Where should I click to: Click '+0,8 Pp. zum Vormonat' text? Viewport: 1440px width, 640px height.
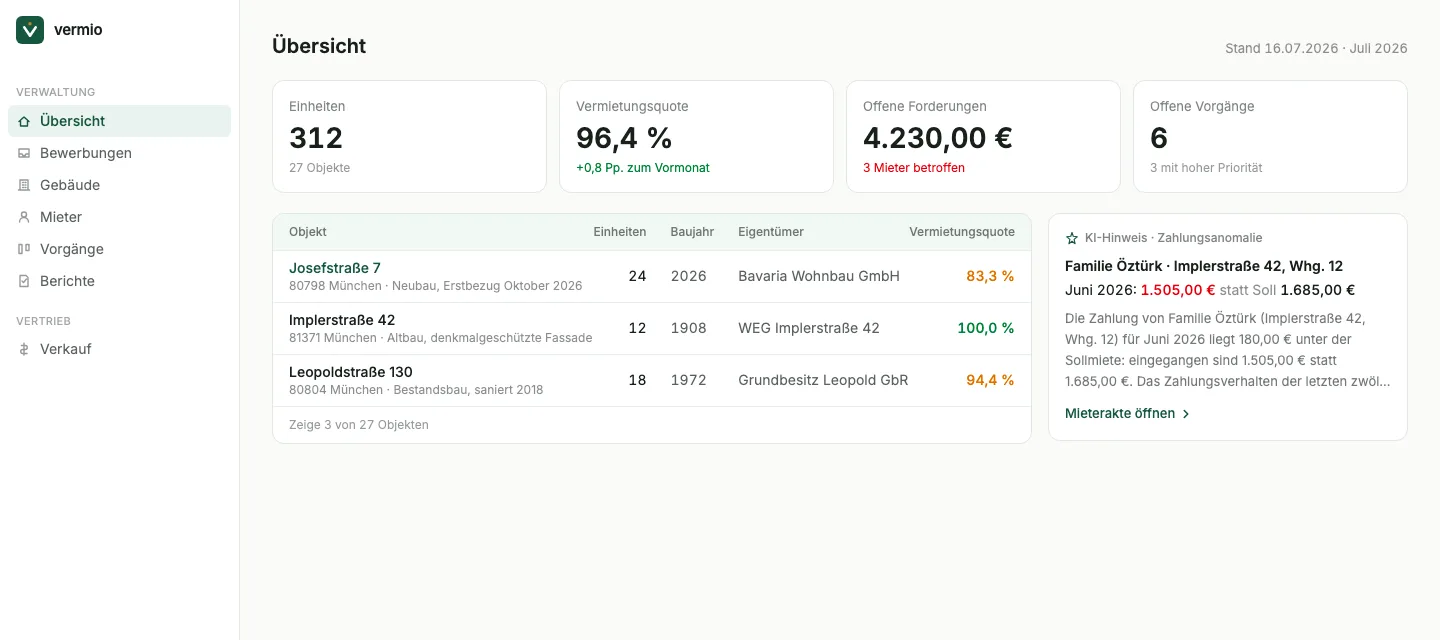643,168
